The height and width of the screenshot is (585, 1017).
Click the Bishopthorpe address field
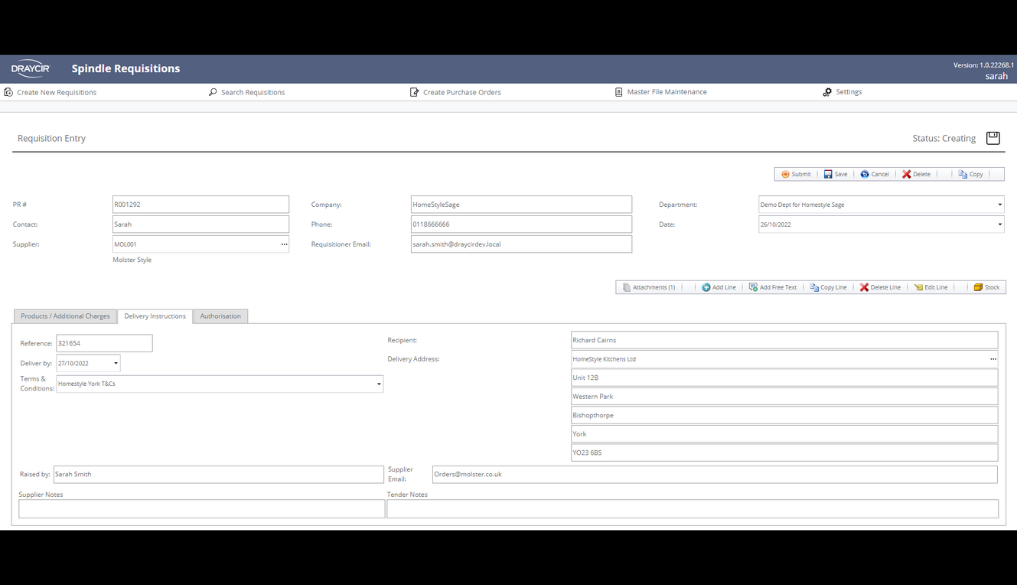tap(784, 415)
